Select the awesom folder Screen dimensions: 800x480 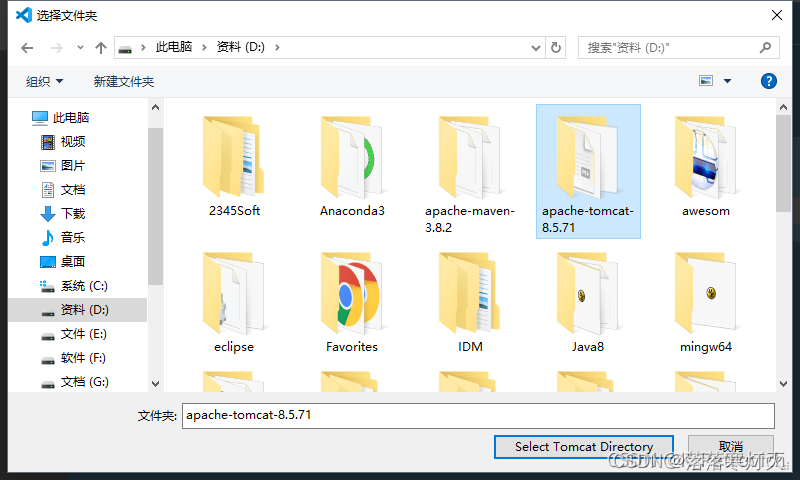pyautogui.click(x=706, y=167)
